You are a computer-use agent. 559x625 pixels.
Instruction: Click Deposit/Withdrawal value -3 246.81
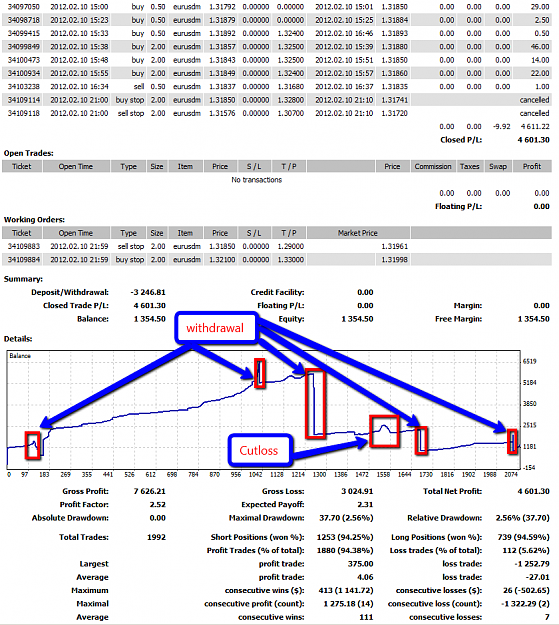coord(148,292)
